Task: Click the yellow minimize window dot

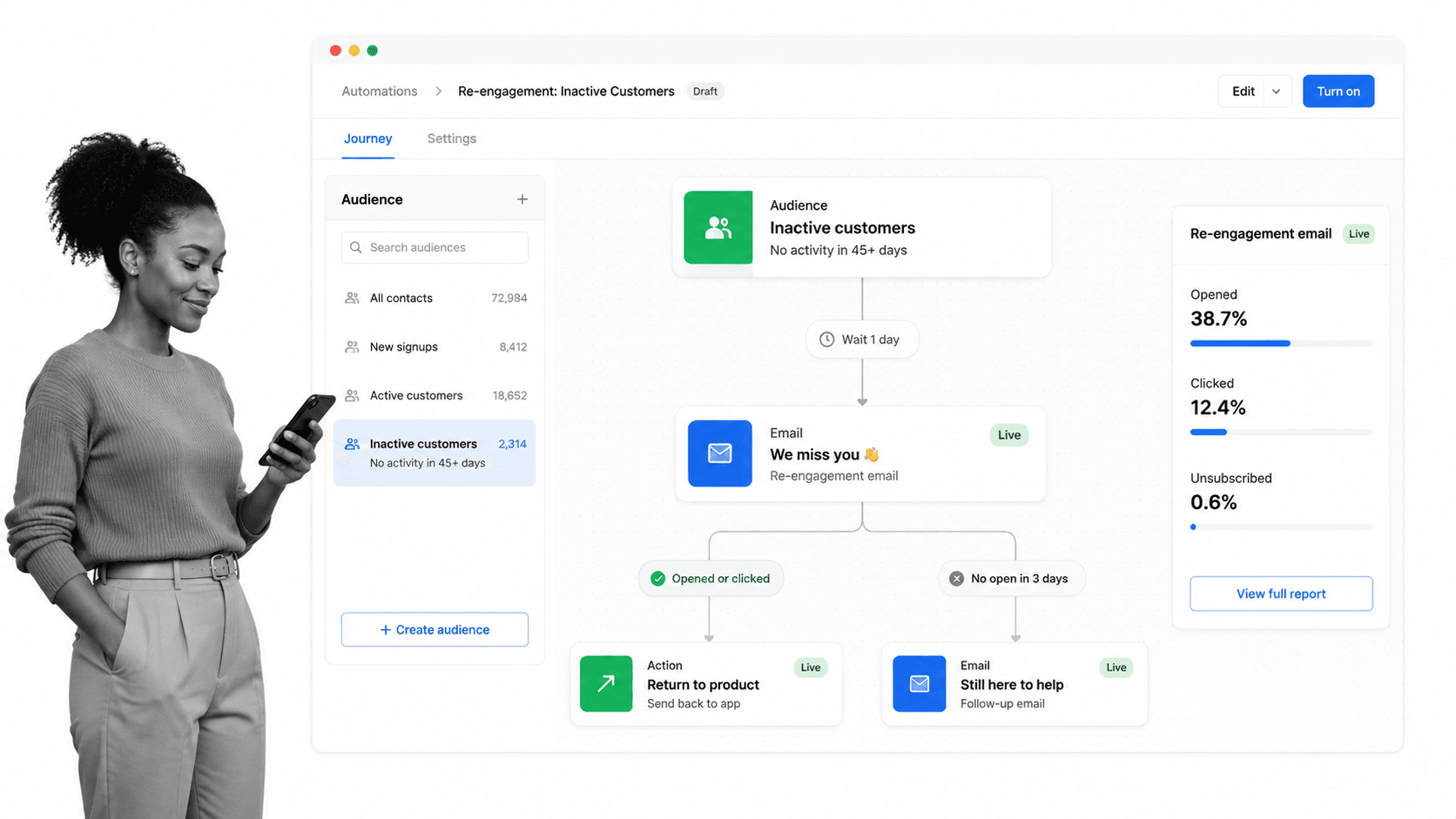Action: (x=354, y=50)
